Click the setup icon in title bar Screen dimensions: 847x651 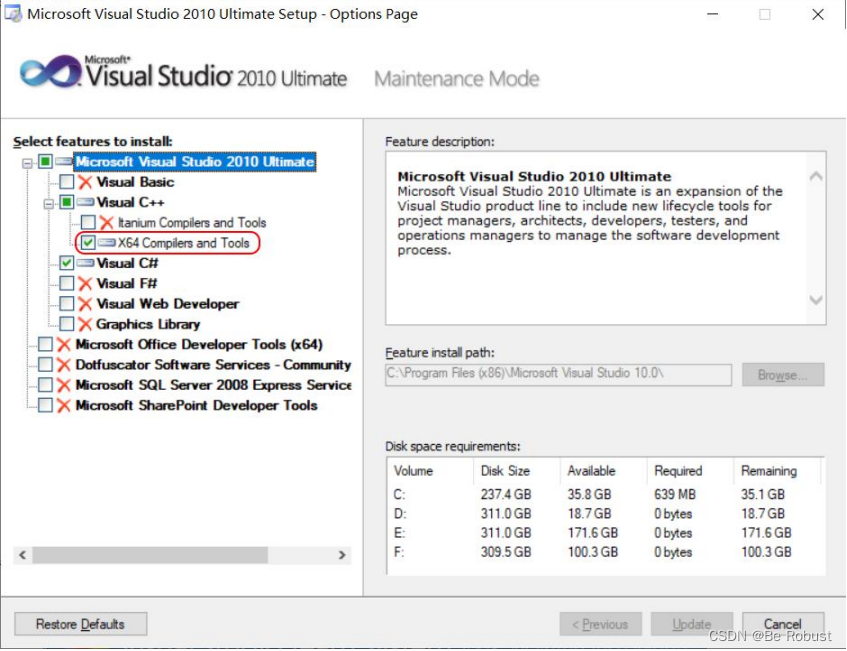pos(13,13)
